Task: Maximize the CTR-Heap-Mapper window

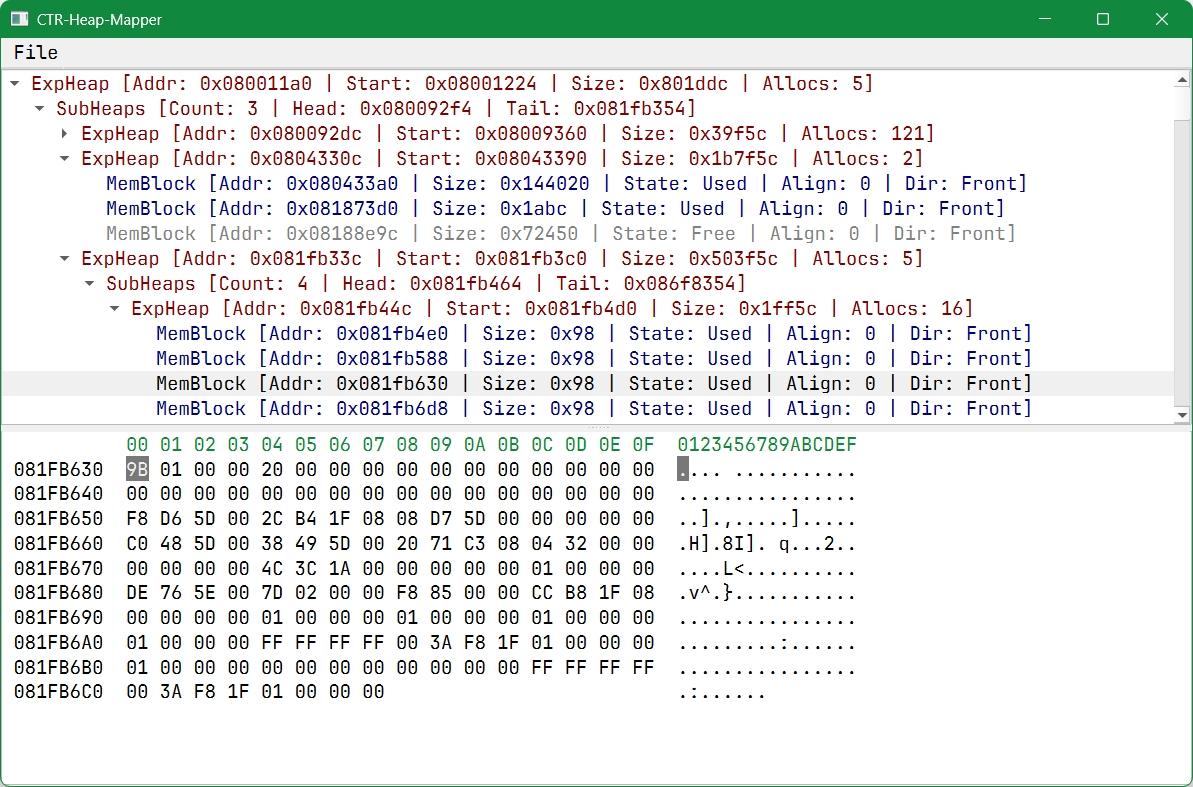Action: click(x=1102, y=19)
